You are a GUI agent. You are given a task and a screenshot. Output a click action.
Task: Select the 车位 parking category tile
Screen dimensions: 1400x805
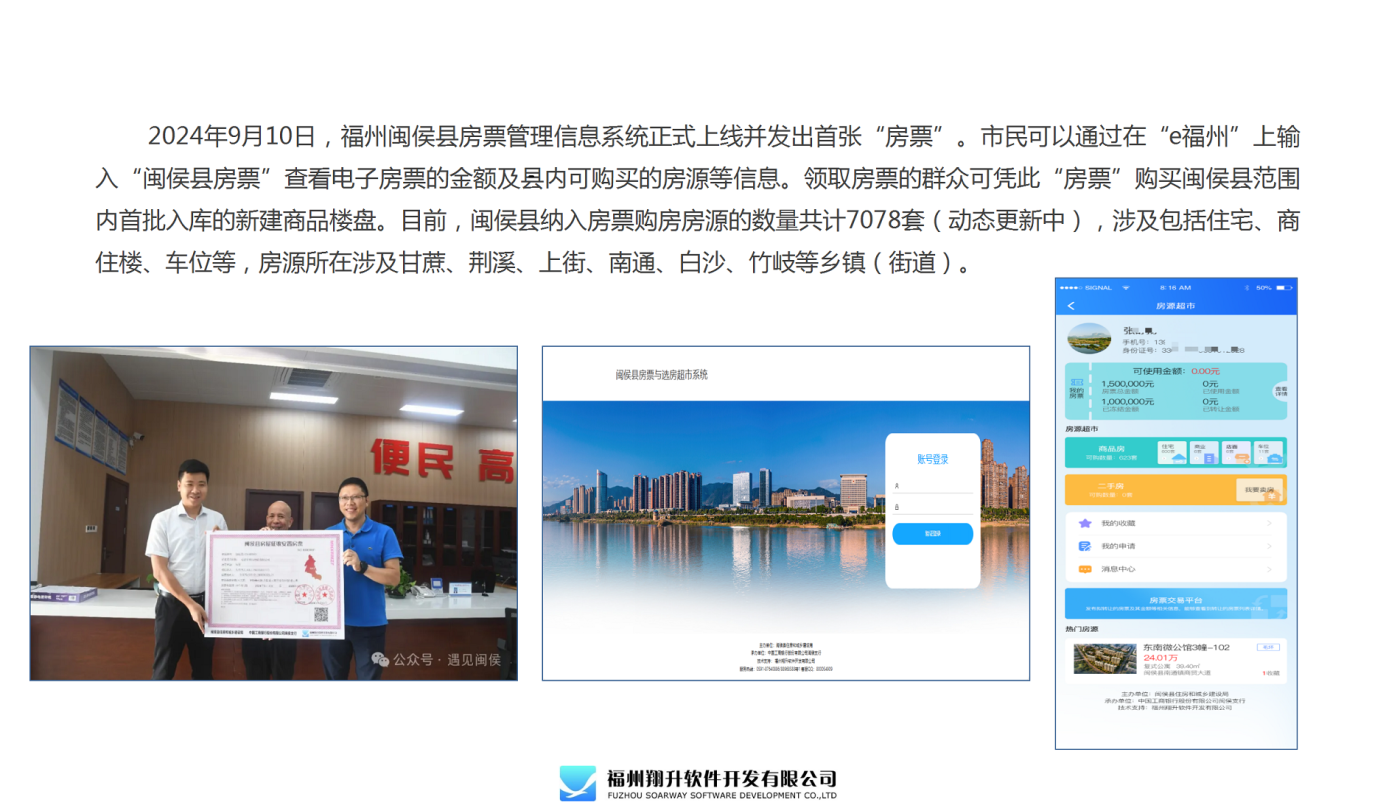(1267, 453)
